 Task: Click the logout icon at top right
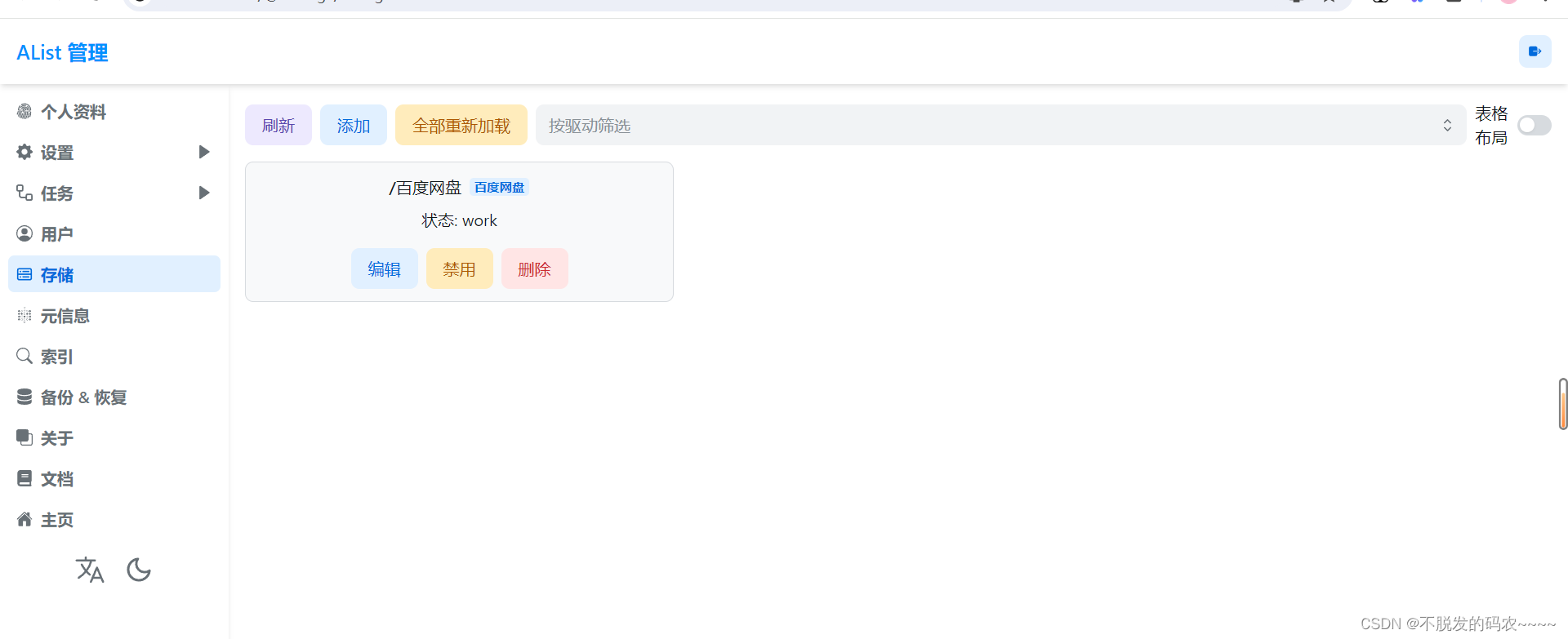pyautogui.click(x=1535, y=51)
